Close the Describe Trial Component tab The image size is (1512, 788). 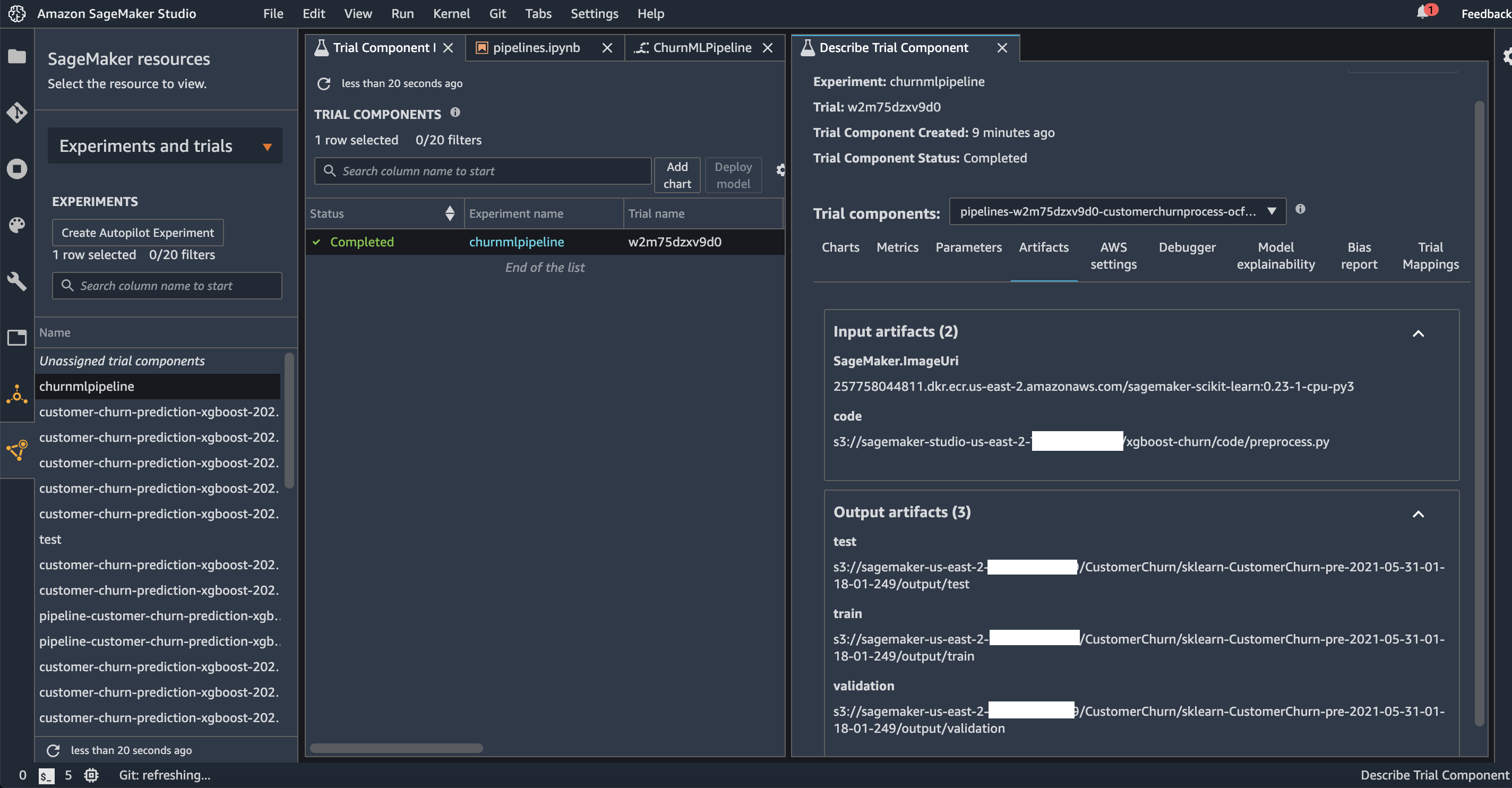[x=1002, y=48]
